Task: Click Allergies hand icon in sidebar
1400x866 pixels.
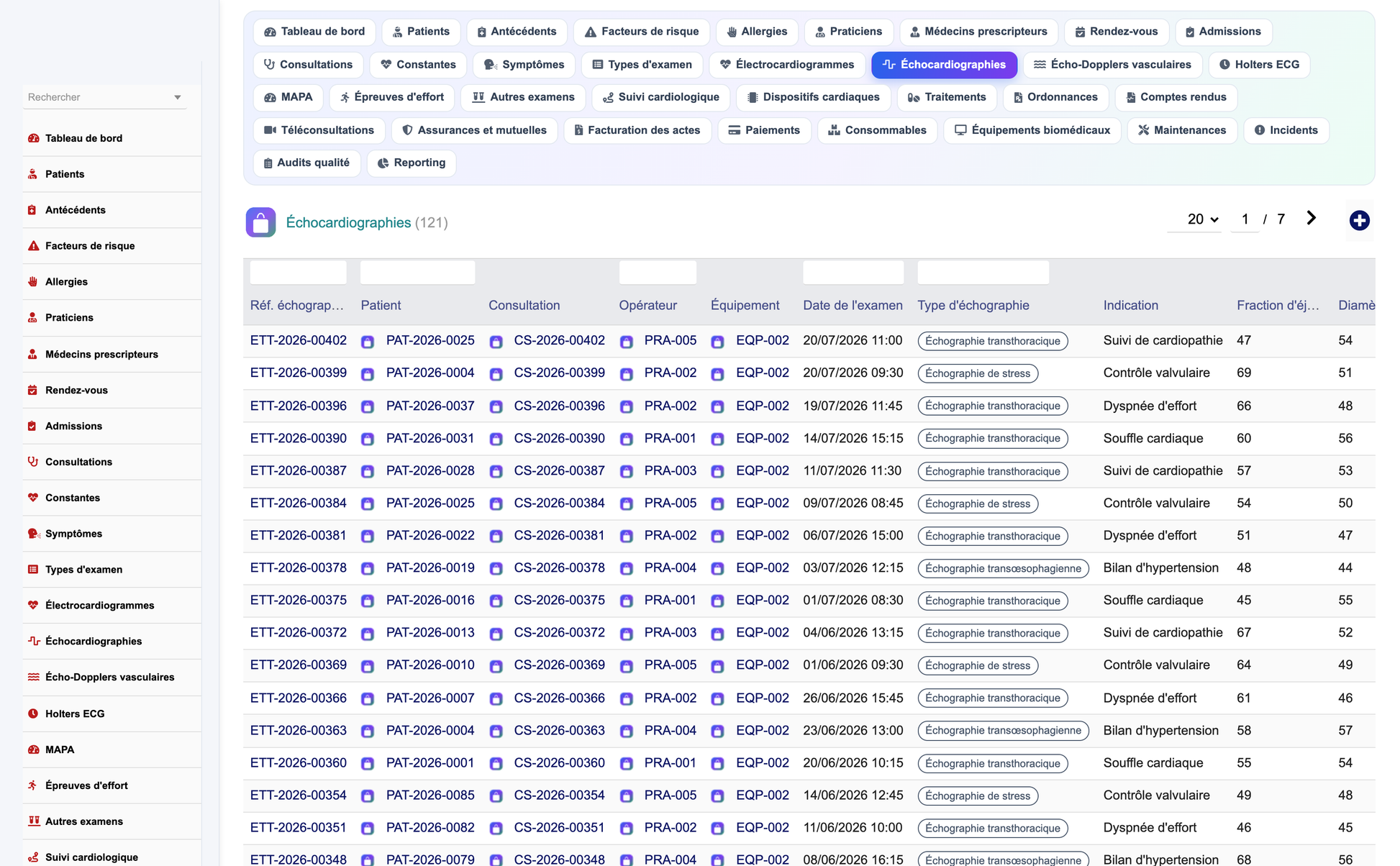Action: (33, 282)
